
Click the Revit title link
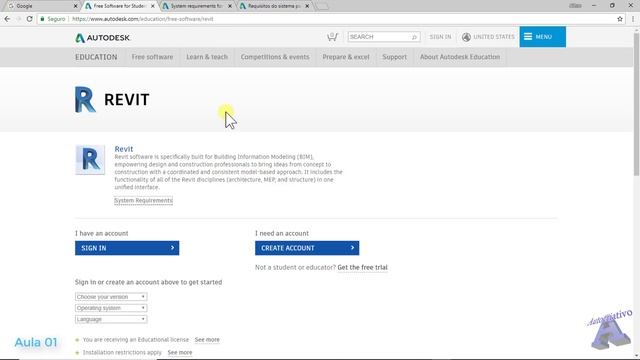click(x=124, y=149)
